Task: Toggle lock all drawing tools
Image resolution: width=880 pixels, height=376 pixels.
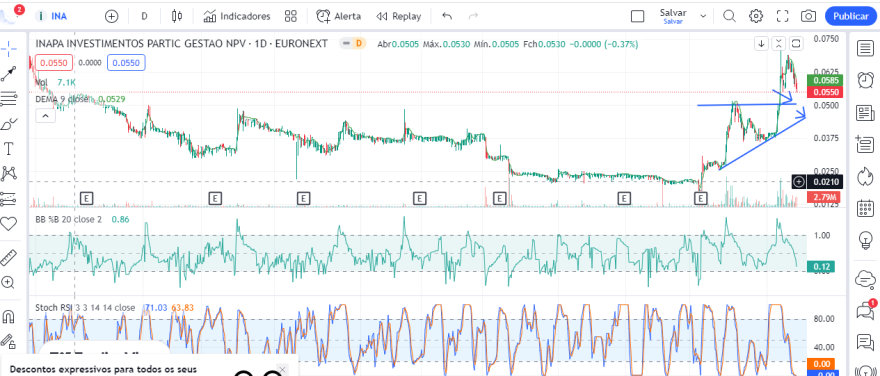Action: (8, 341)
